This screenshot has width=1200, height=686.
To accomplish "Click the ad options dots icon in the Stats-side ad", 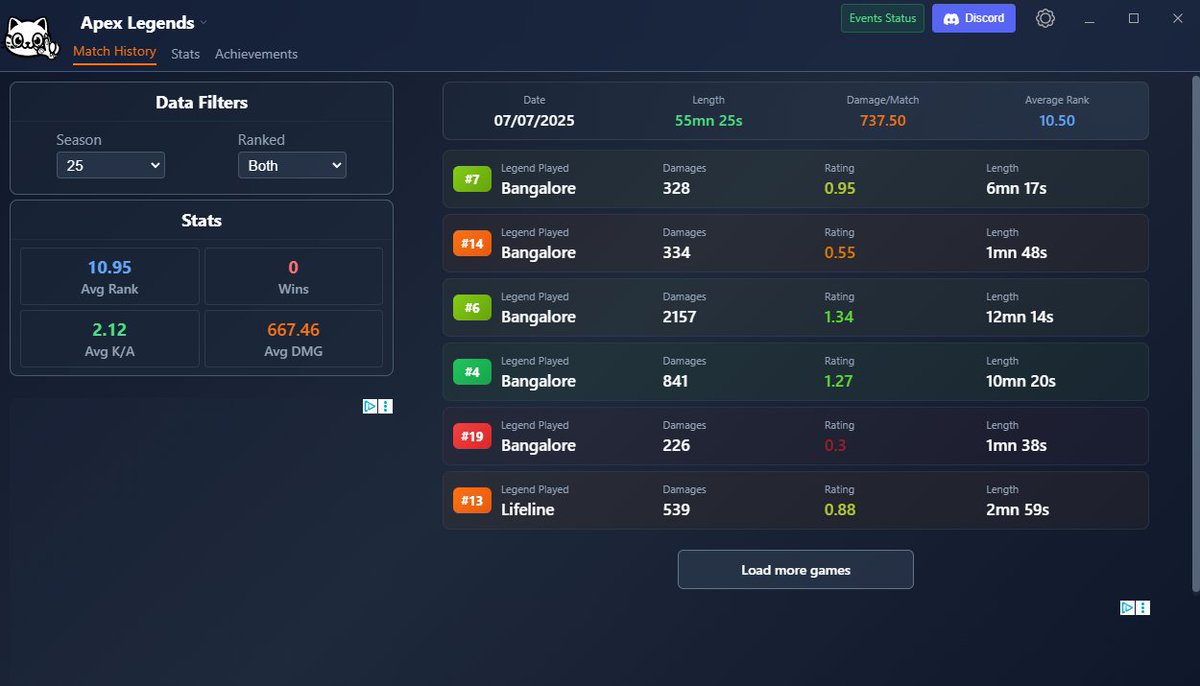I will (386, 406).
